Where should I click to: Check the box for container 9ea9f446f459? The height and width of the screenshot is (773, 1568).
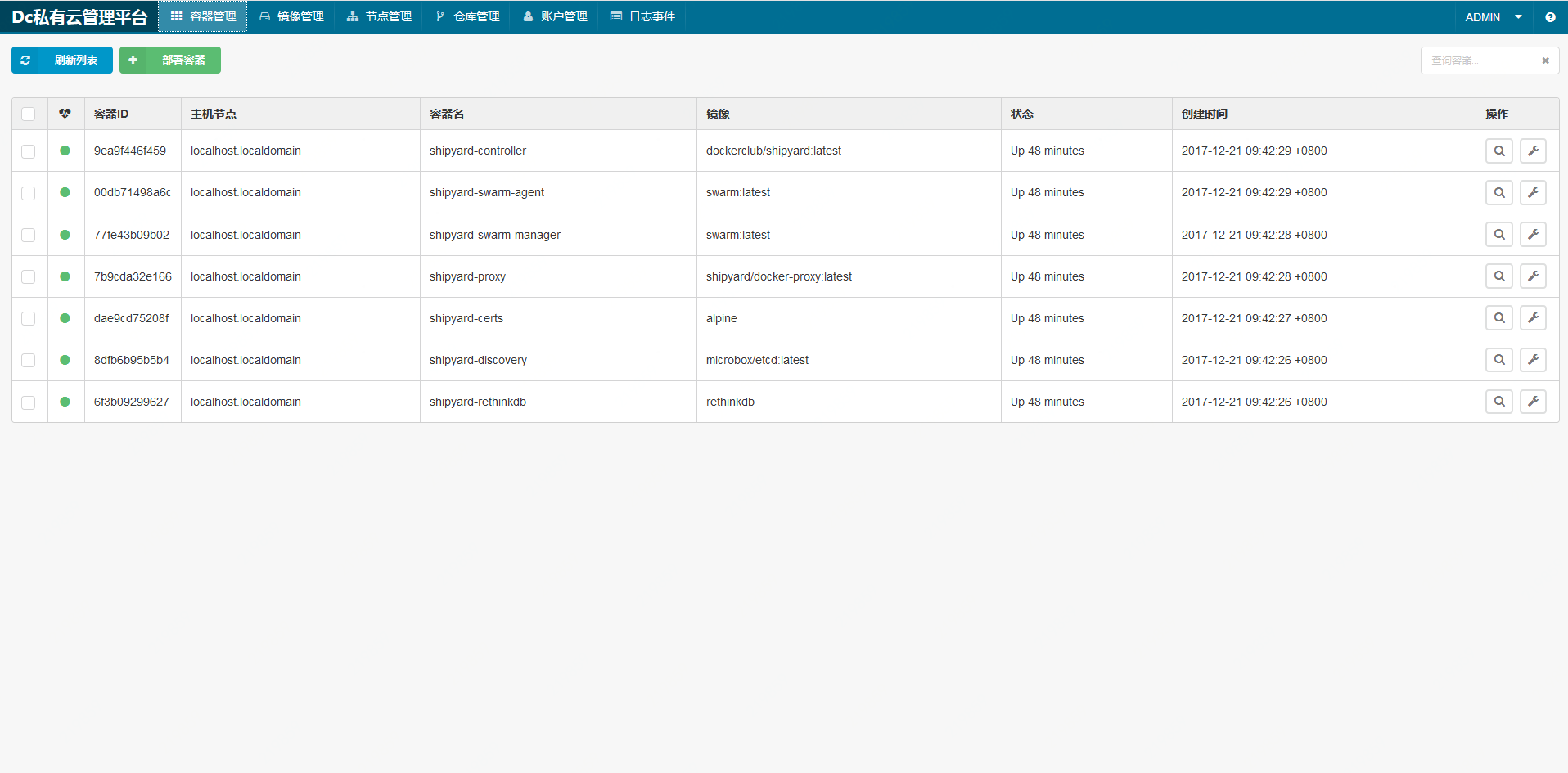tap(29, 151)
